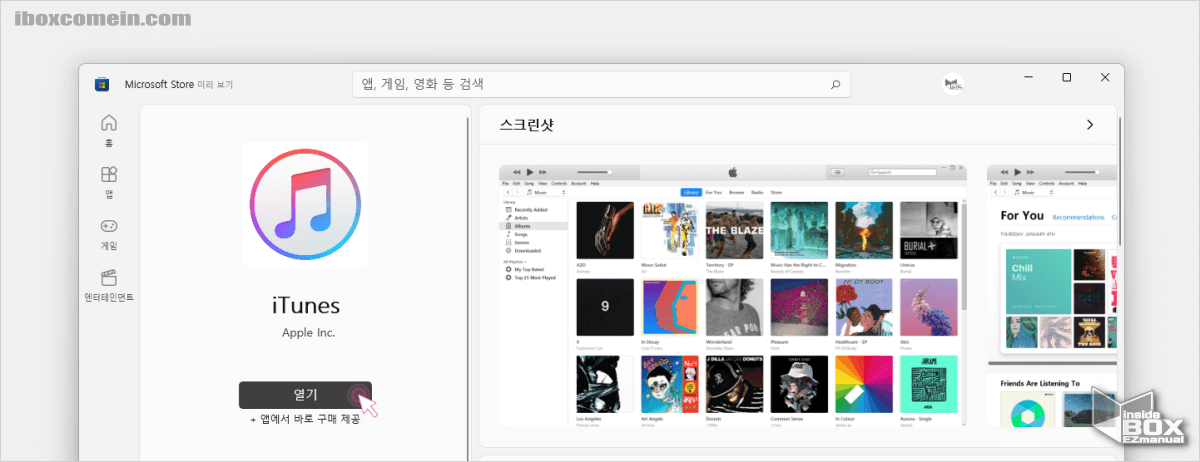The image size is (1200, 462).
Task: Open the user account avatar
Action: click(x=953, y=84)
